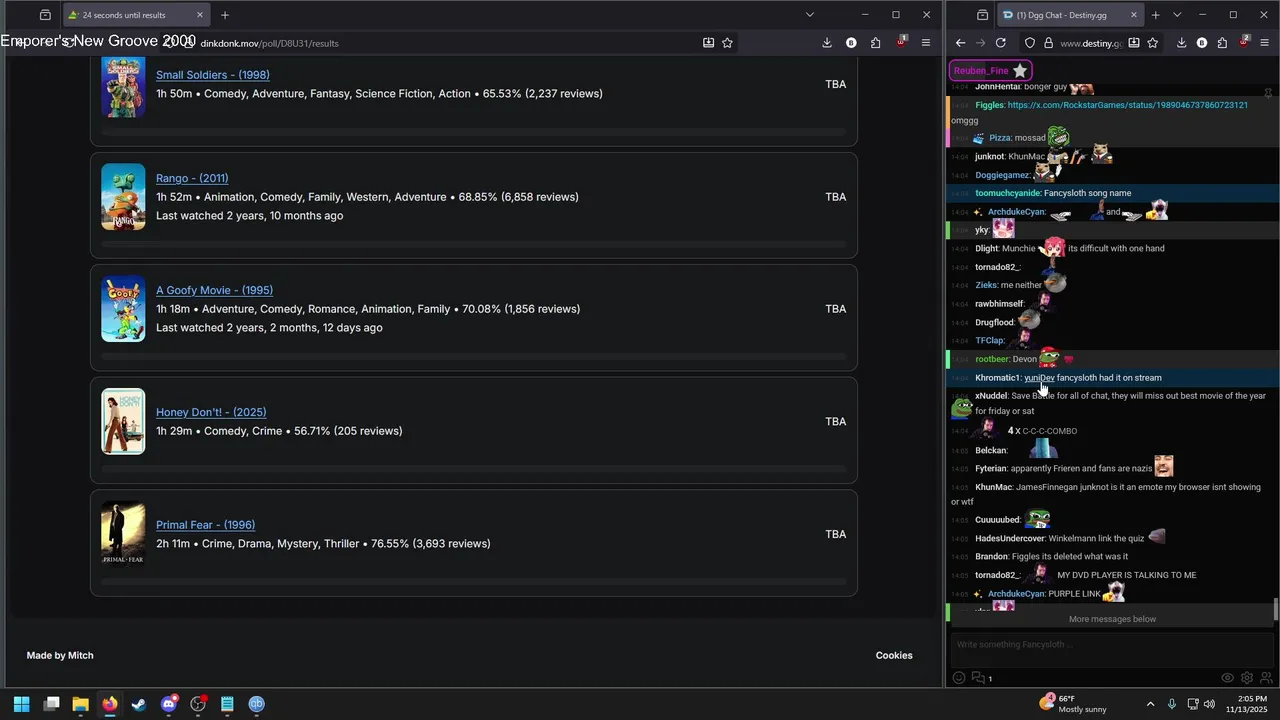Open the Honey Don't! - (2025) link

click(211, 412)
